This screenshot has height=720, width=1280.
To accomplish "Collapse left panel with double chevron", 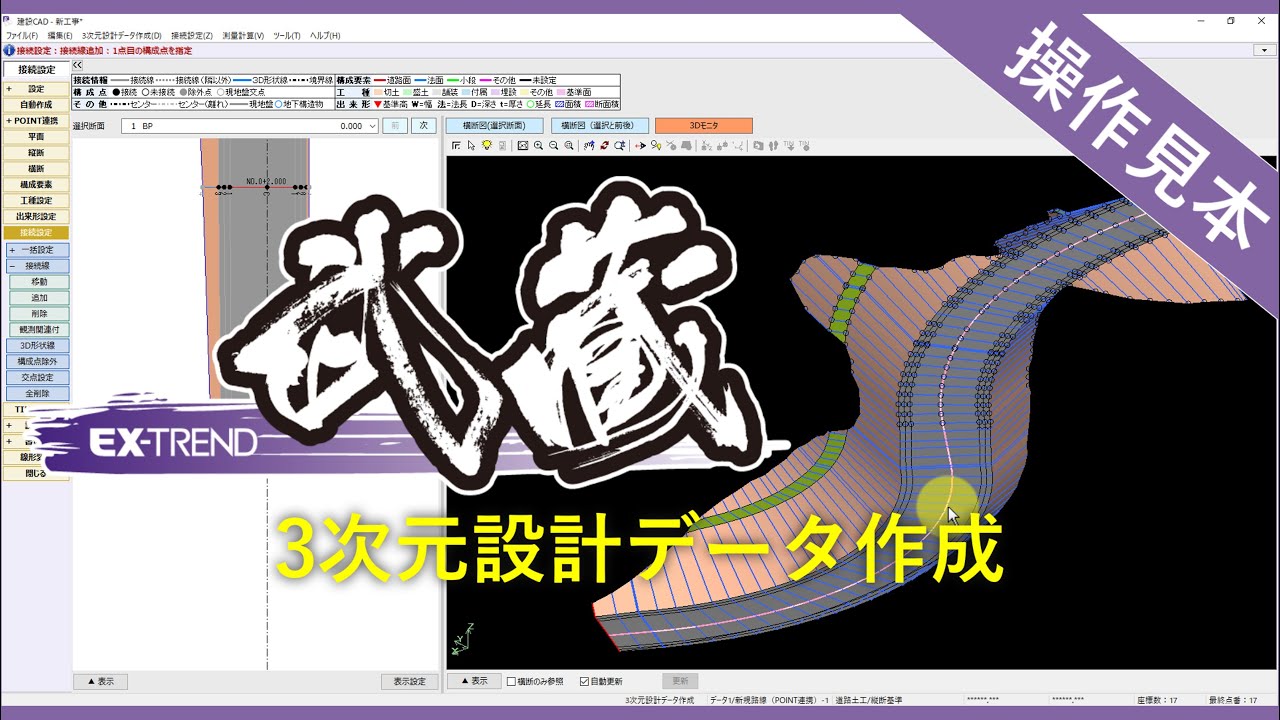I will pyautogui.click(x=78, y=64).
